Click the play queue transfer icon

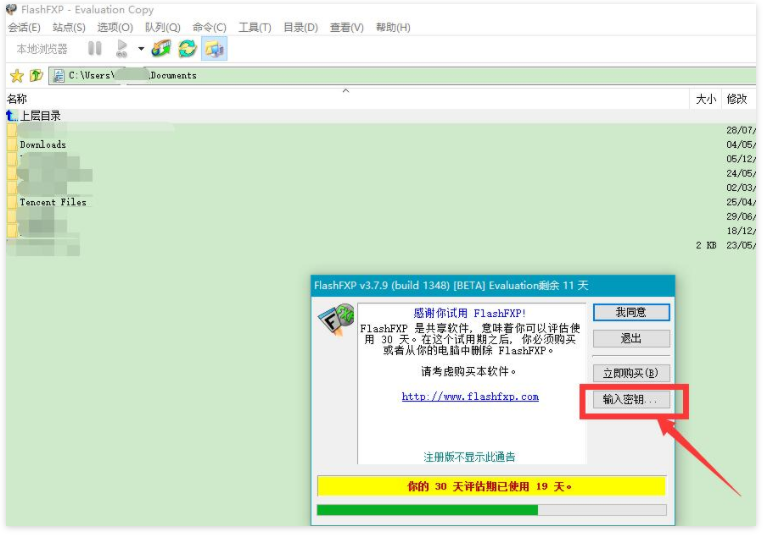pyautogui.click(x=121, y=48)
